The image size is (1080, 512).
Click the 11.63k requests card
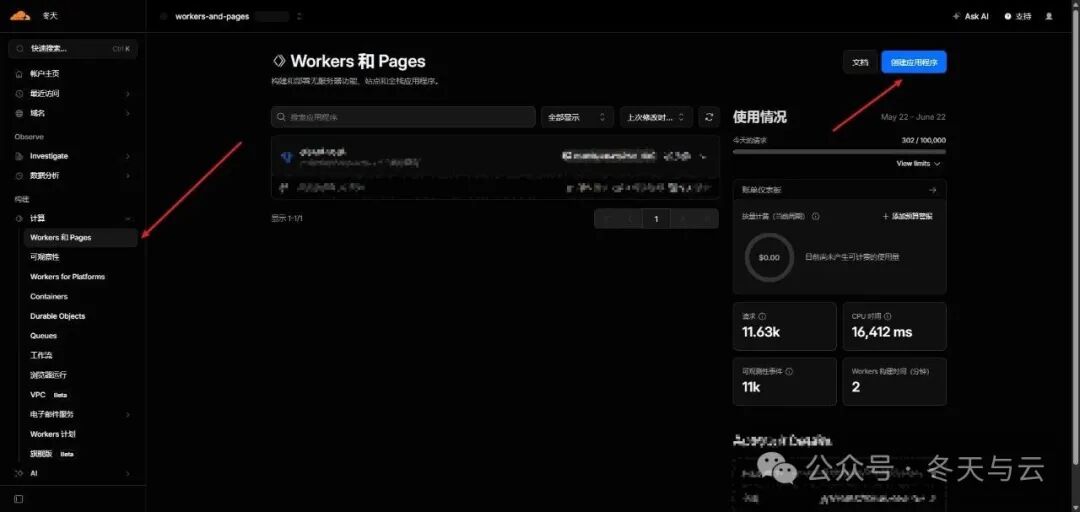pos(785,327)
